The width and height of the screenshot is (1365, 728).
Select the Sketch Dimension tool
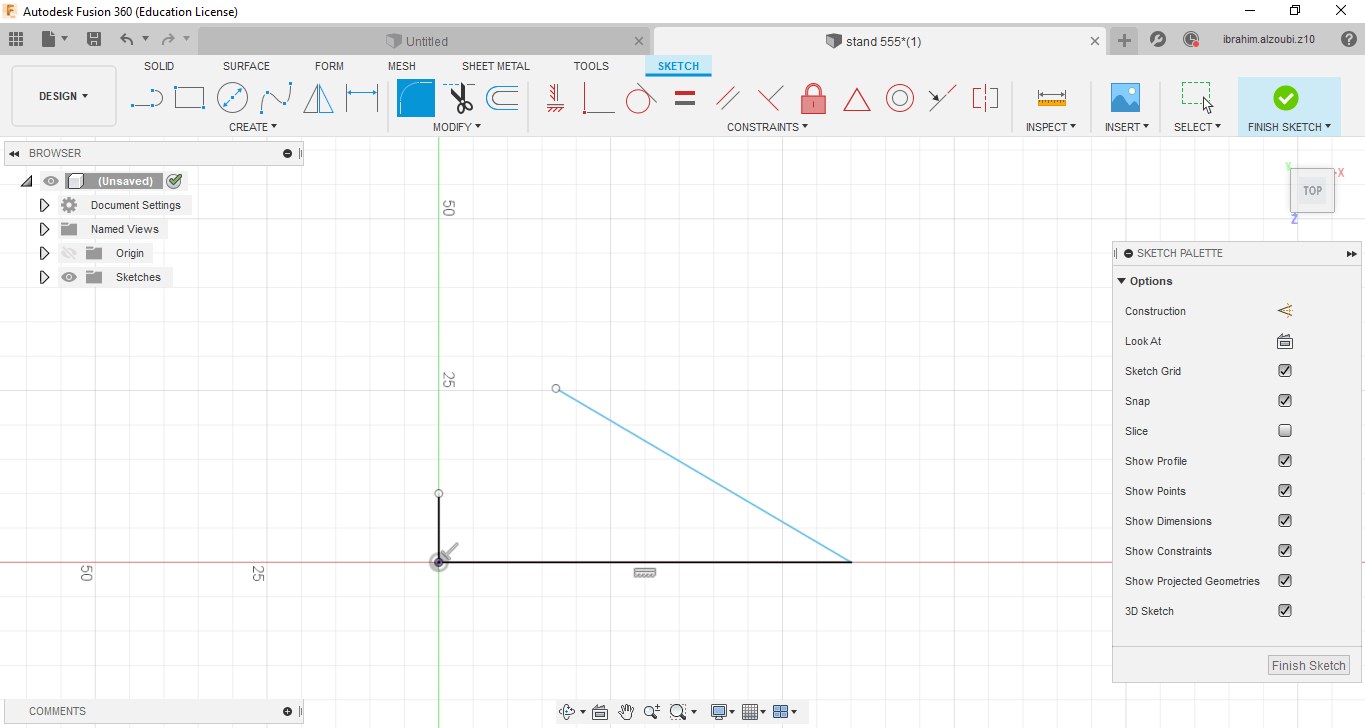click(x=362, y=98)
